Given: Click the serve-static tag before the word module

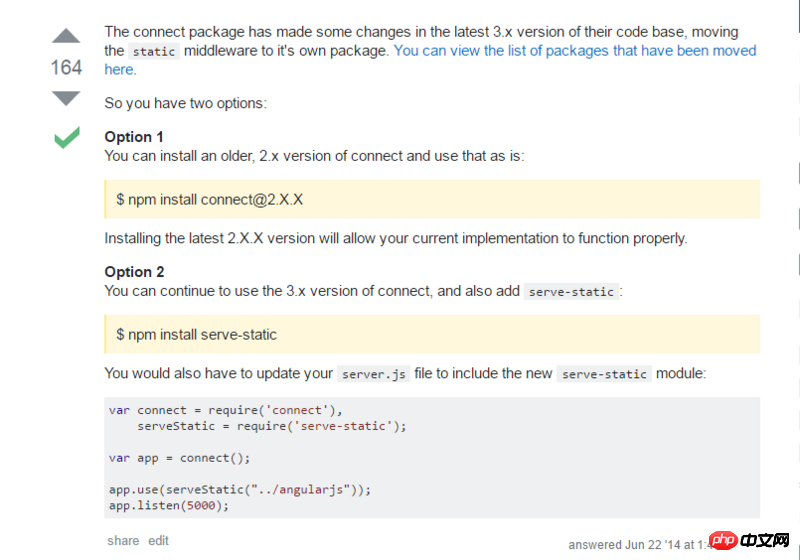Looking at the screenshot, I should (x=604, y=374).
